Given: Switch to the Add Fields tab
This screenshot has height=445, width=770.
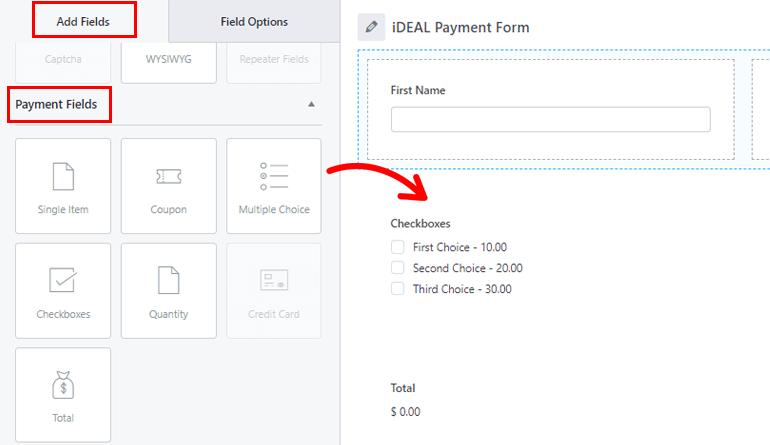Looking at the screenshot, I should [84, 21].
